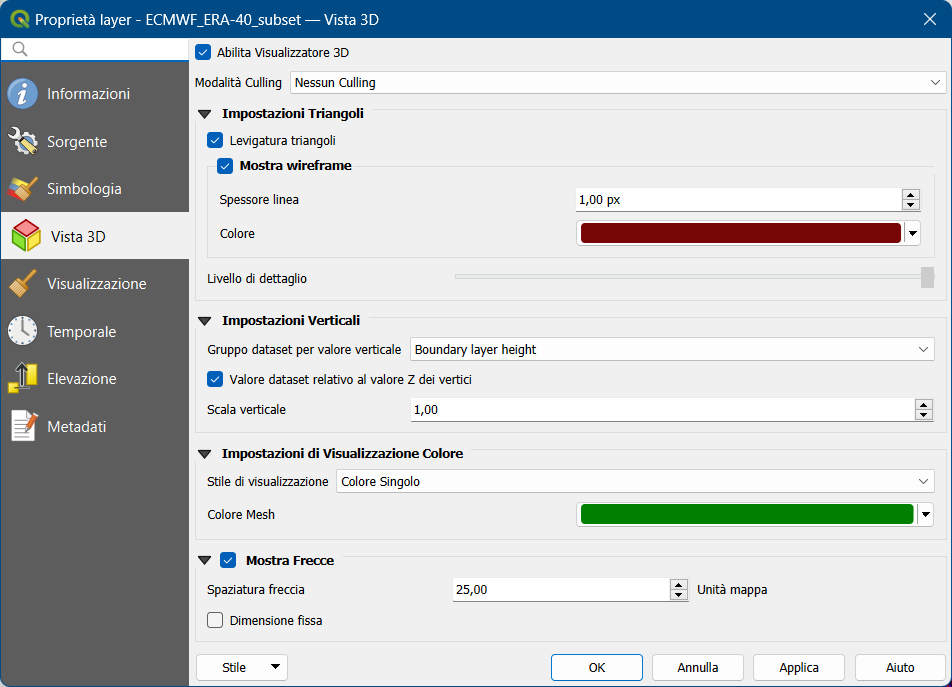952x687 pixels.
Task: Click the Informazioni info icon
Action: tap(22, 93)
